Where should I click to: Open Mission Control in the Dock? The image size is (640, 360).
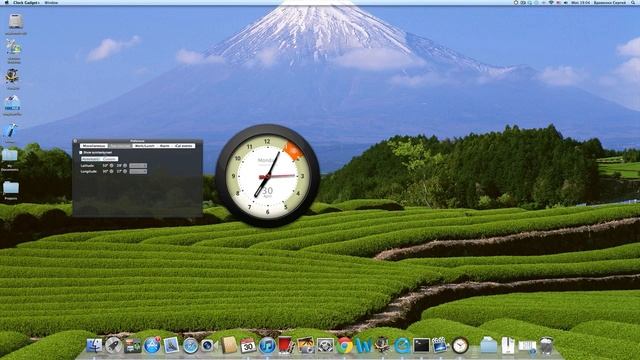[133, 346]
